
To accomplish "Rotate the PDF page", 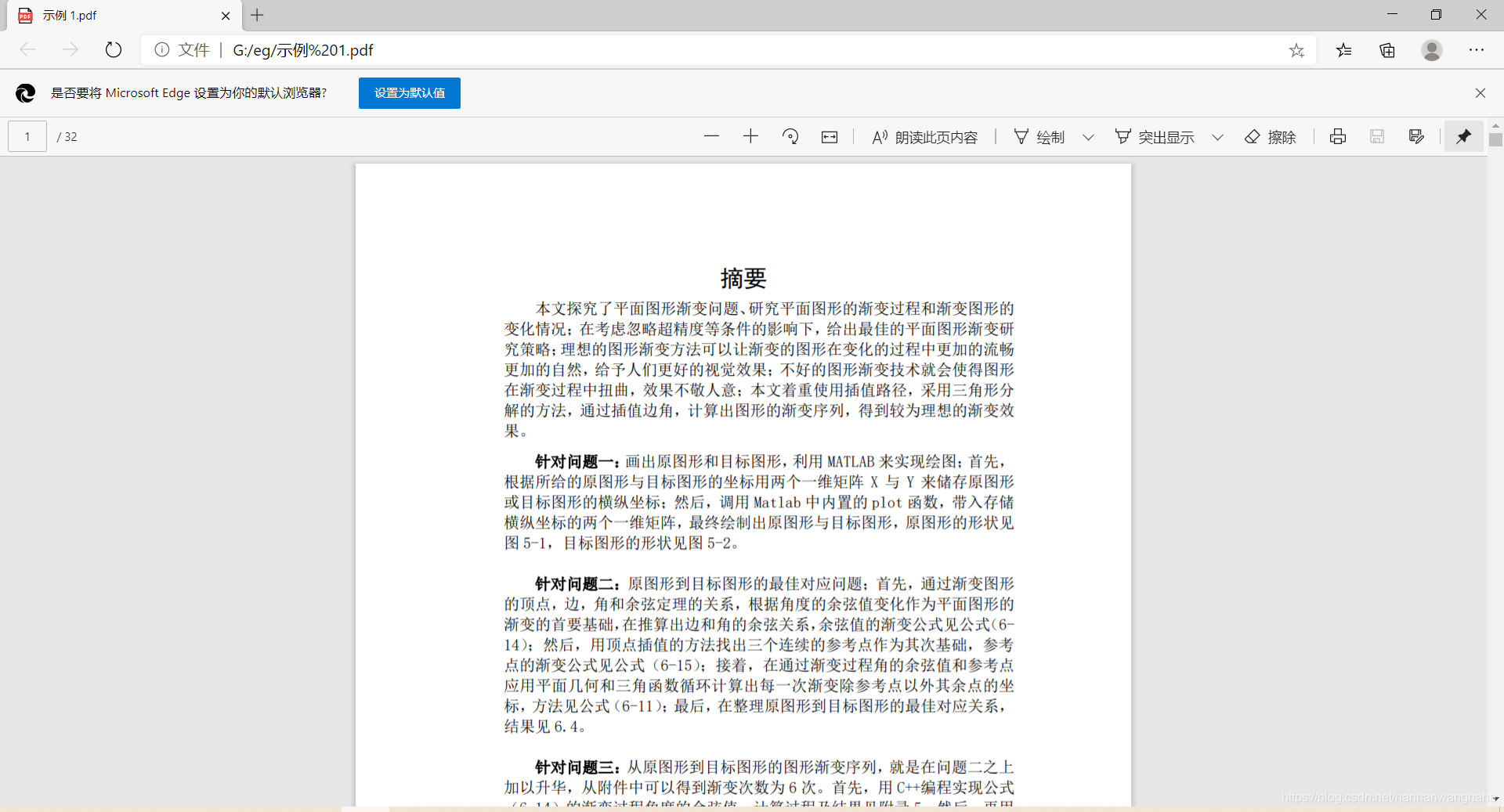I will tap(790, 136).
